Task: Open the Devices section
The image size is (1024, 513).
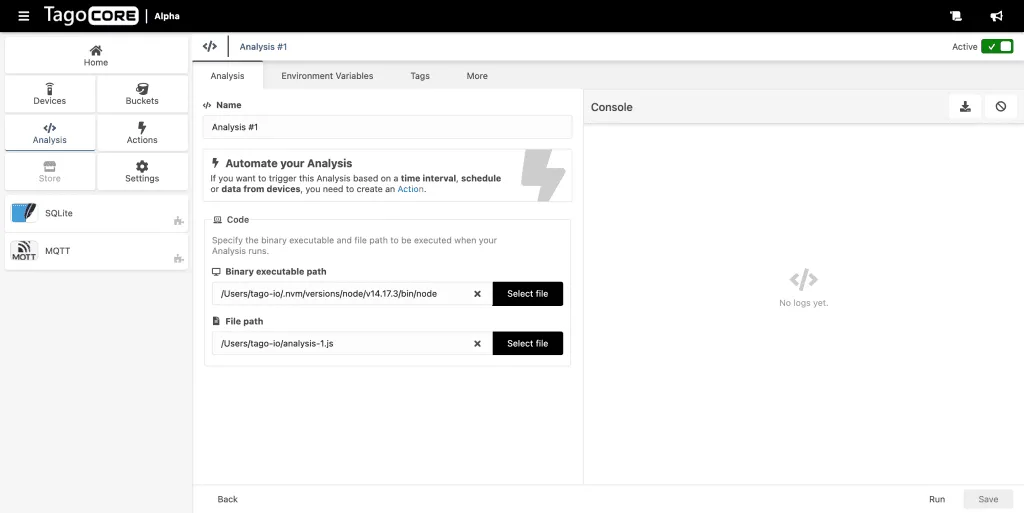Action: (50, 94)
